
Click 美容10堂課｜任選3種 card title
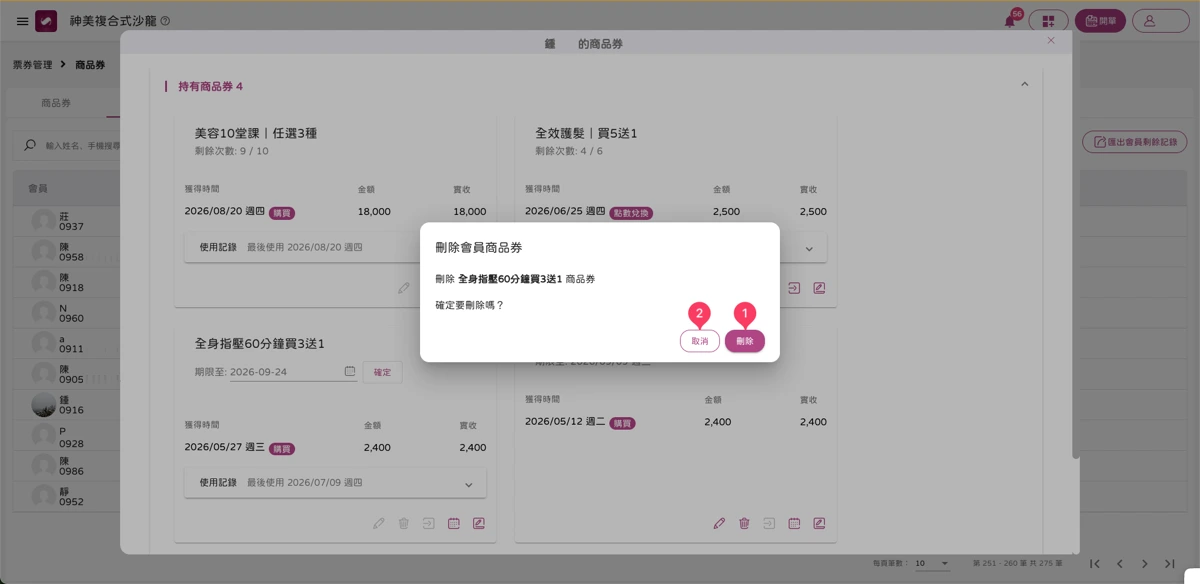click(256, 133)
